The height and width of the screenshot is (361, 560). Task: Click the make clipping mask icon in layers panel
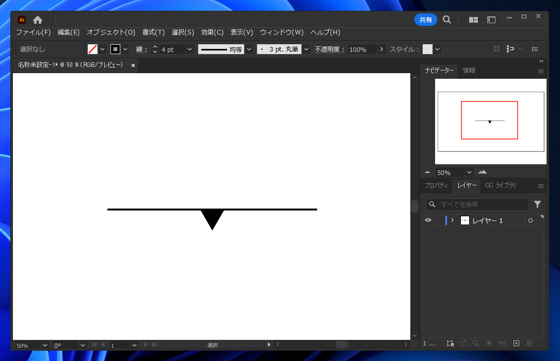(489, 343)
